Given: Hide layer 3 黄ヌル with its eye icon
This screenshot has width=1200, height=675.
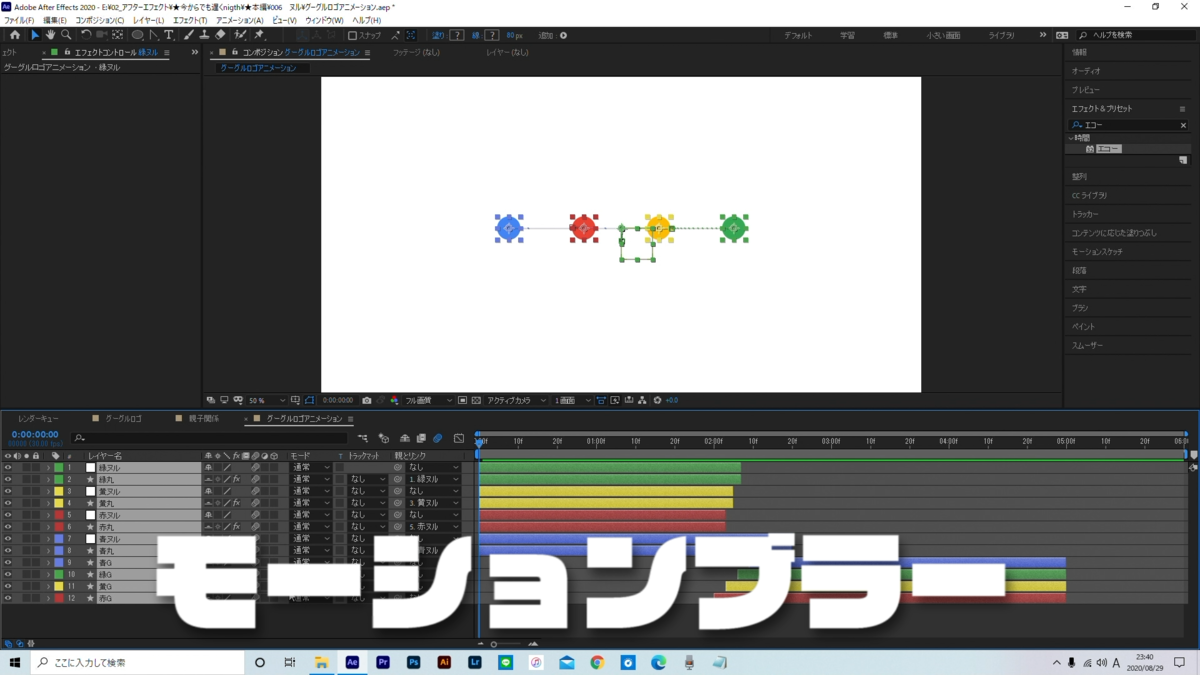Looking at the screenshot, I should (x=8, y=491).
